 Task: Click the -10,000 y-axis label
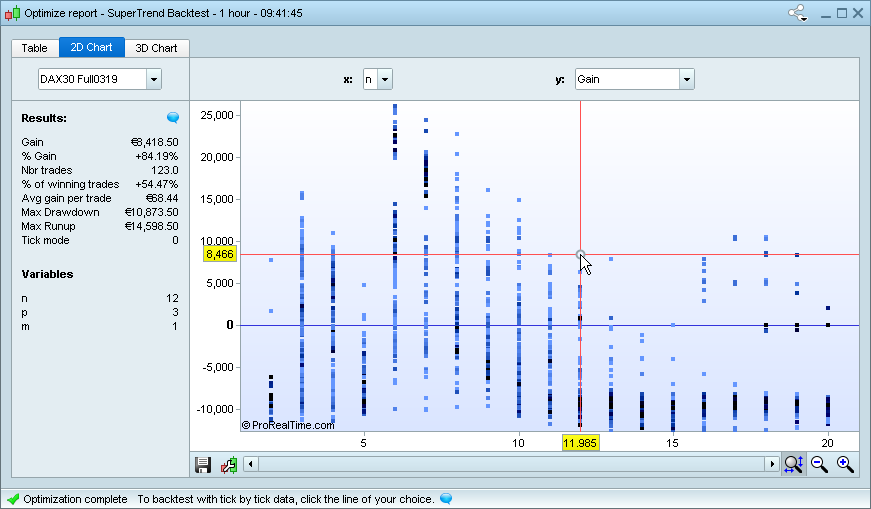pyautogui.click(x=215, y=409)
